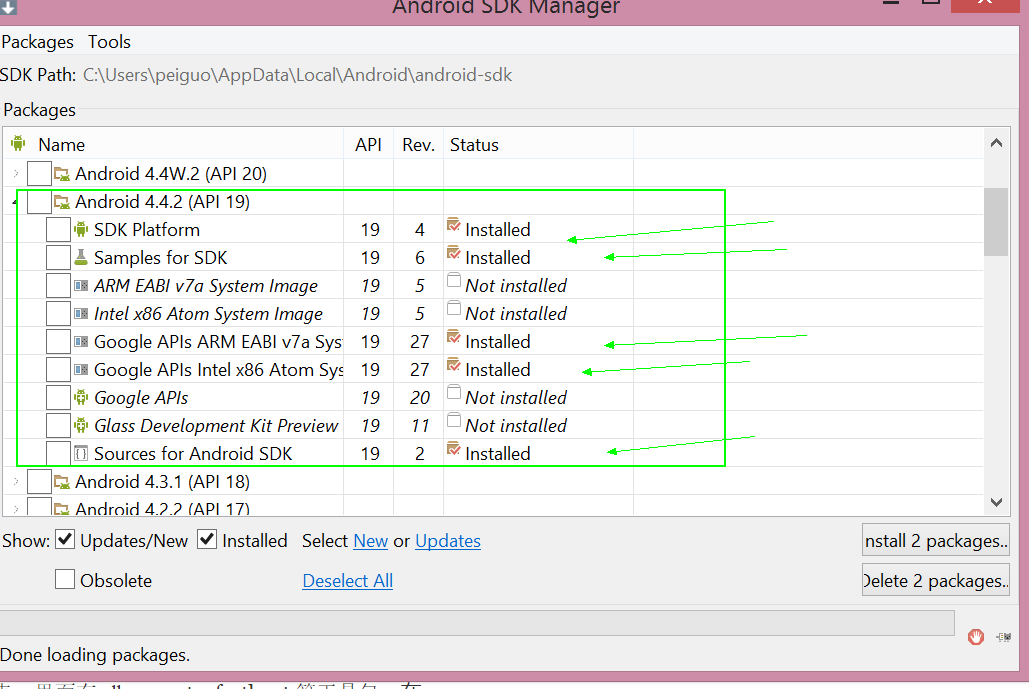1029x689 pixels.
Task: Click the installed status icon for SDK Platform
Action: [453, 225]
